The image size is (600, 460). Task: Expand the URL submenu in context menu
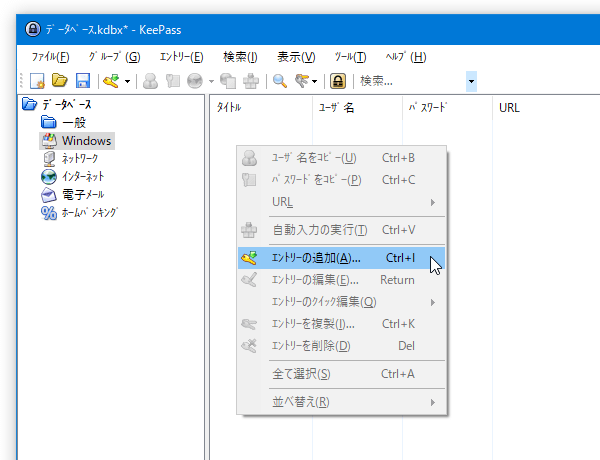(341, 202)
